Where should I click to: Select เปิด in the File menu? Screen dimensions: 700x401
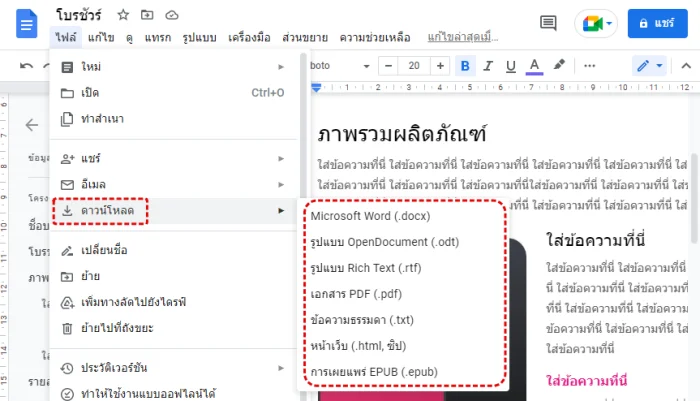pos(173,93)
